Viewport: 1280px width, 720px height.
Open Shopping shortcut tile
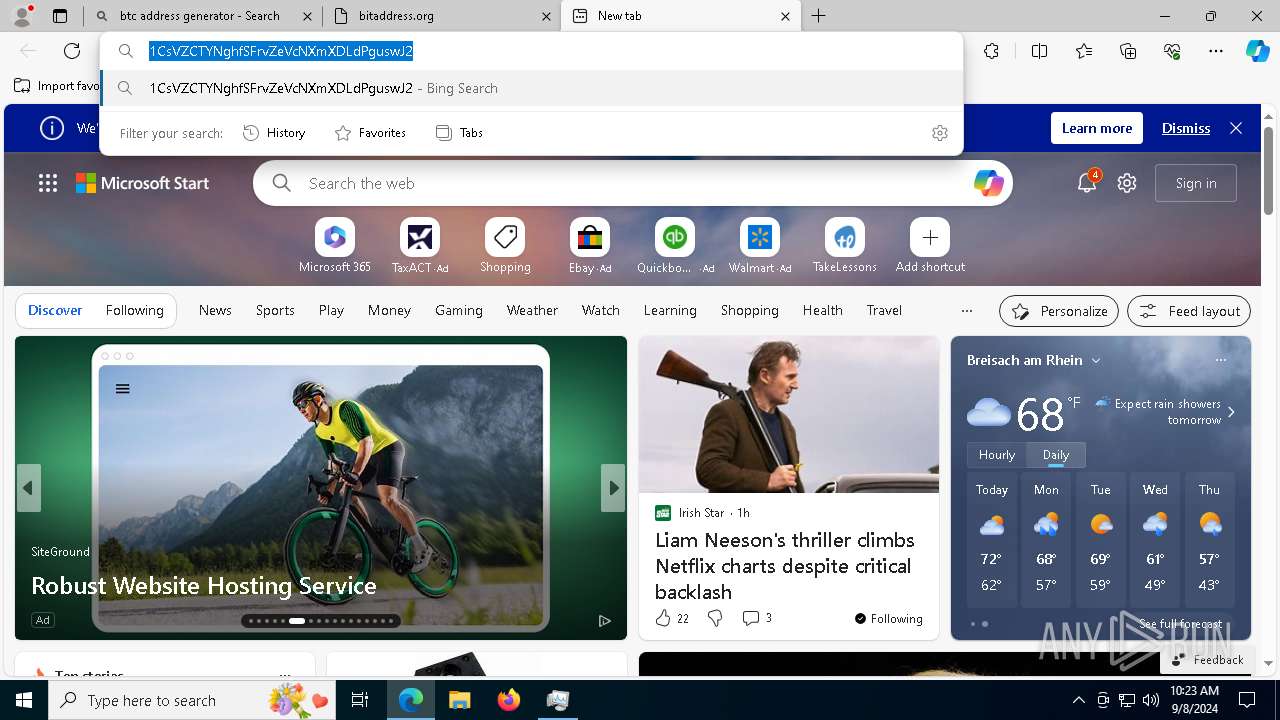tap(505, 246)
